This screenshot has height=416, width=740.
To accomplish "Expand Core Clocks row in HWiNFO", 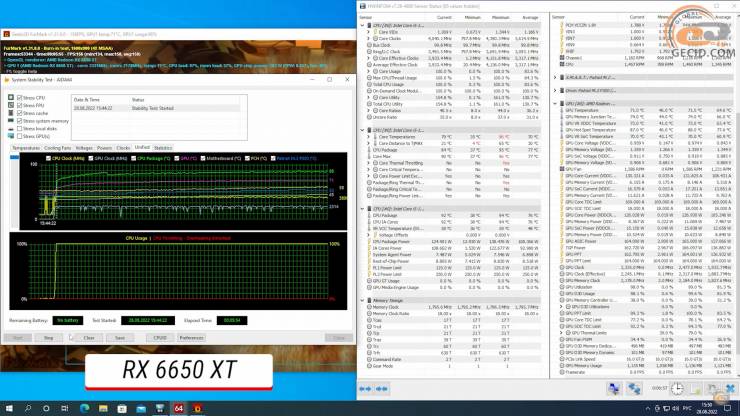I will [369, 38].
